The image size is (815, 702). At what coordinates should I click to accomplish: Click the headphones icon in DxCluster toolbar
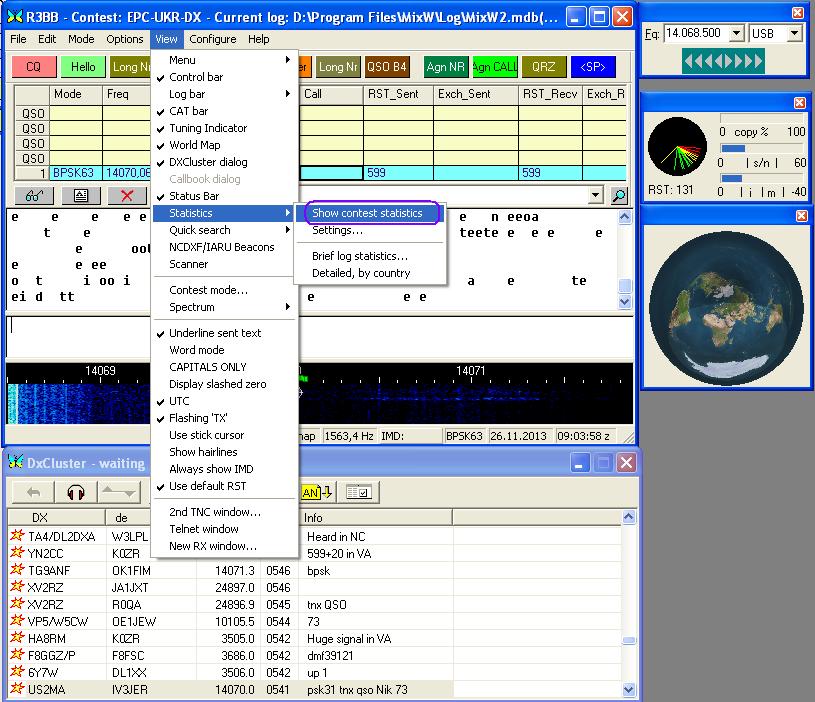pyautogui.click(x=76, y=492)
